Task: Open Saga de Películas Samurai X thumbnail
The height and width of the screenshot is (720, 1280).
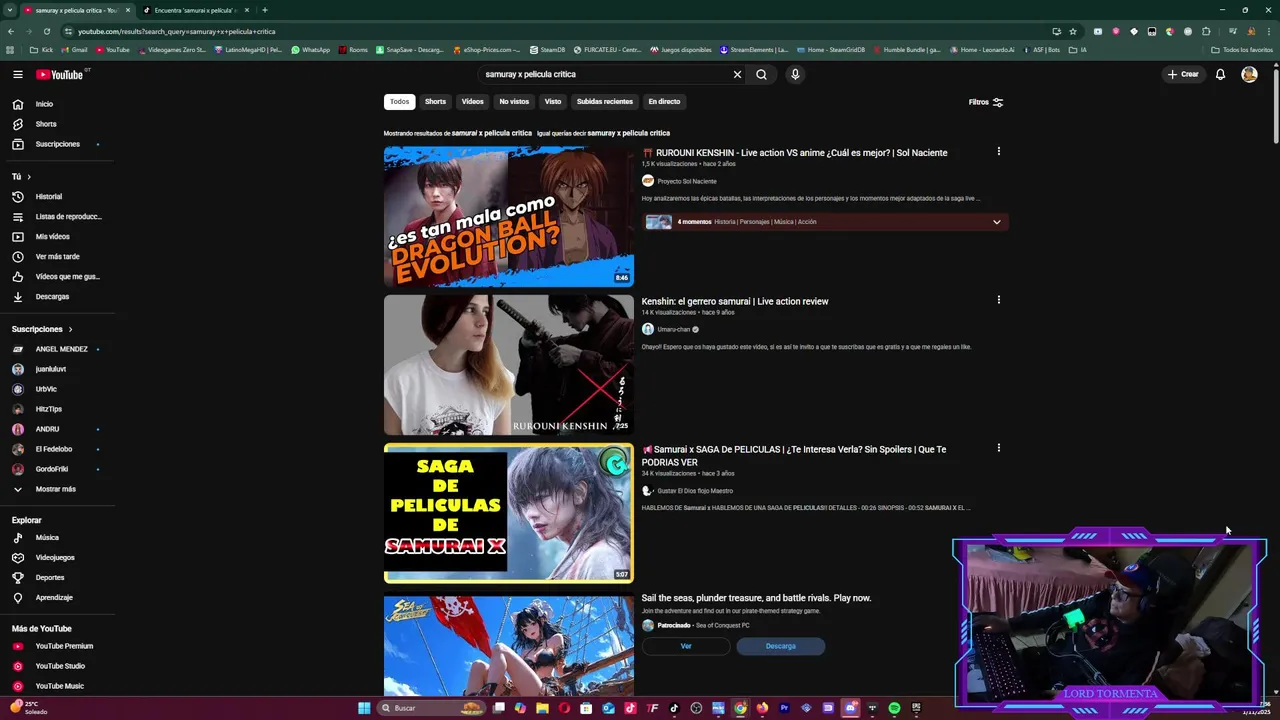Action: [508, 513]
